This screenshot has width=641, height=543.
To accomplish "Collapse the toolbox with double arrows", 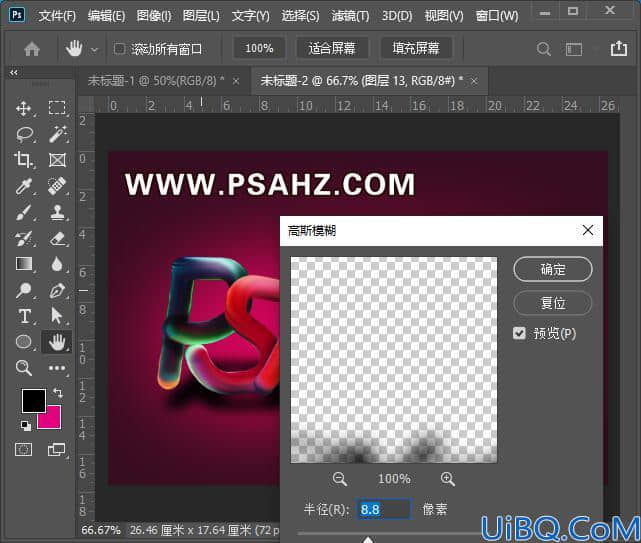I will [x=14, y=72].
